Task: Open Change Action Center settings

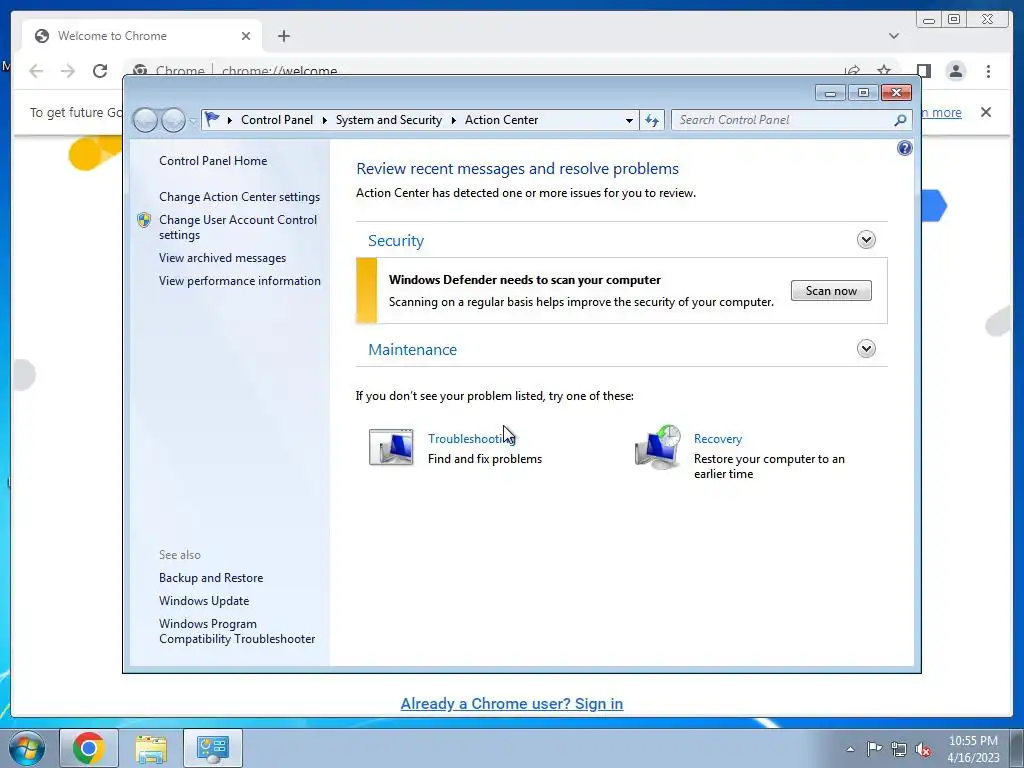Action: point(239,197)
